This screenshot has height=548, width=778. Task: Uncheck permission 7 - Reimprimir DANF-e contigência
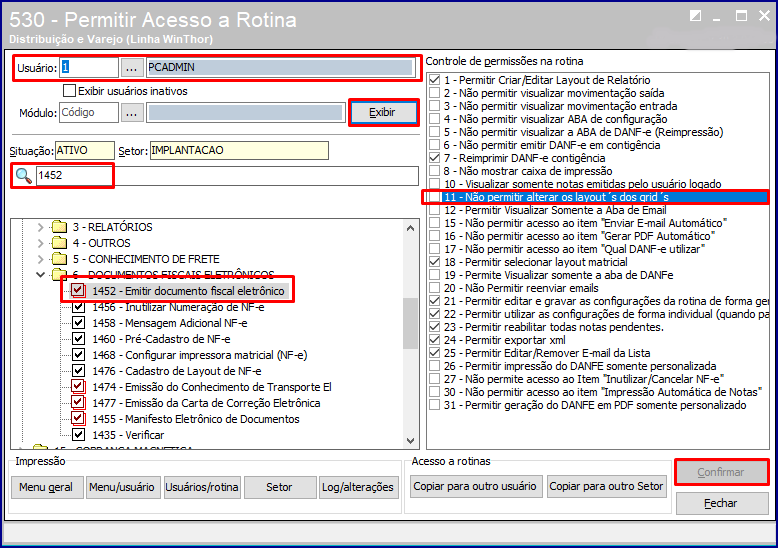coord(435,158)
